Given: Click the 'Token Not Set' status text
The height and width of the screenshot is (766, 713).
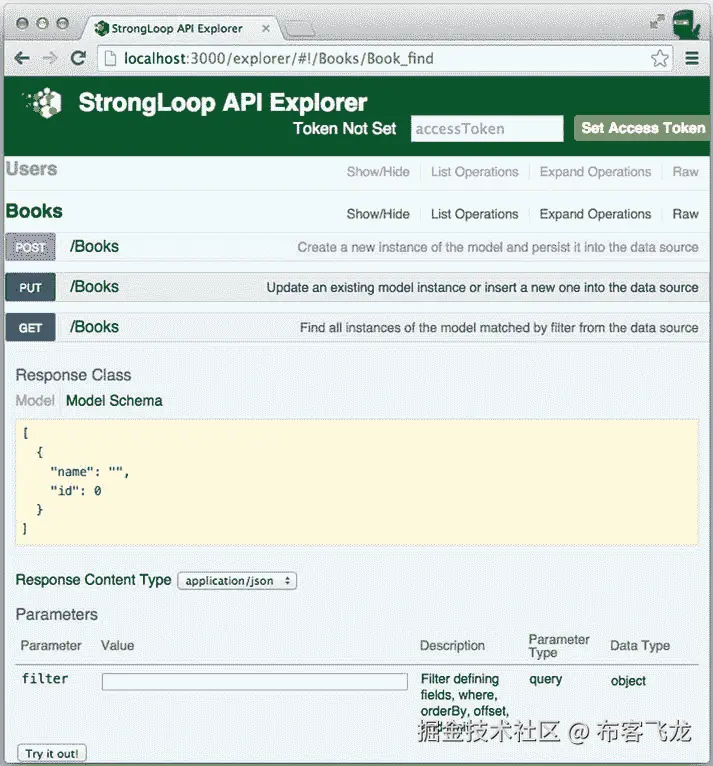Looking at the screenshot, I should 344,128.
